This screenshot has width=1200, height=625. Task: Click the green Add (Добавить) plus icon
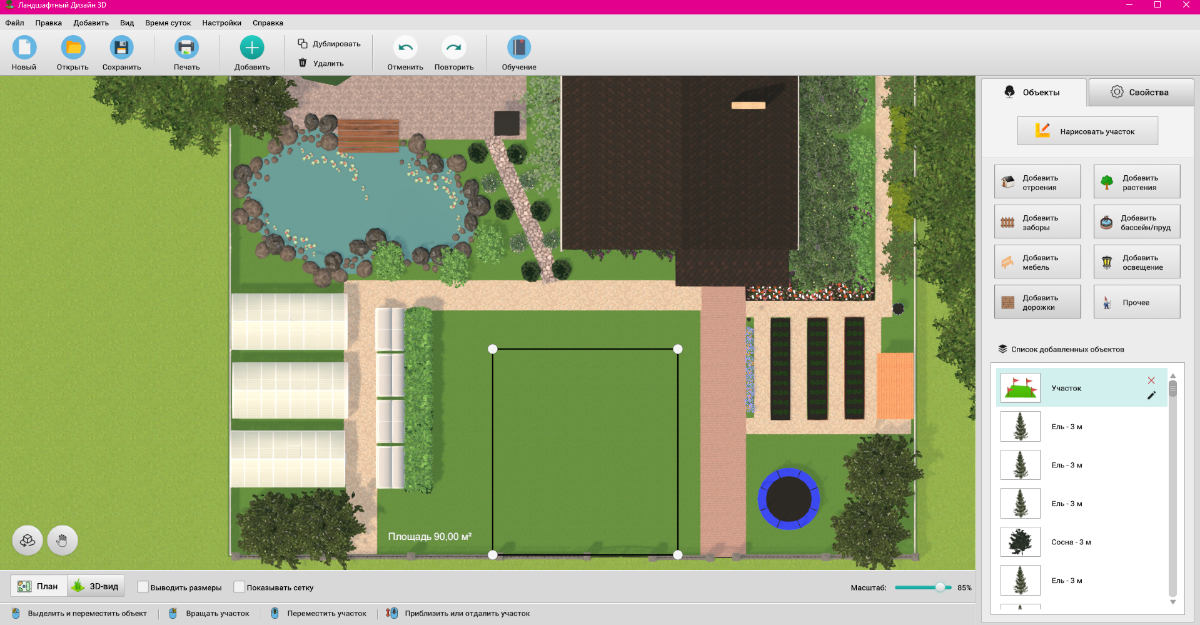pyautogui.click(x=252, y=47)
